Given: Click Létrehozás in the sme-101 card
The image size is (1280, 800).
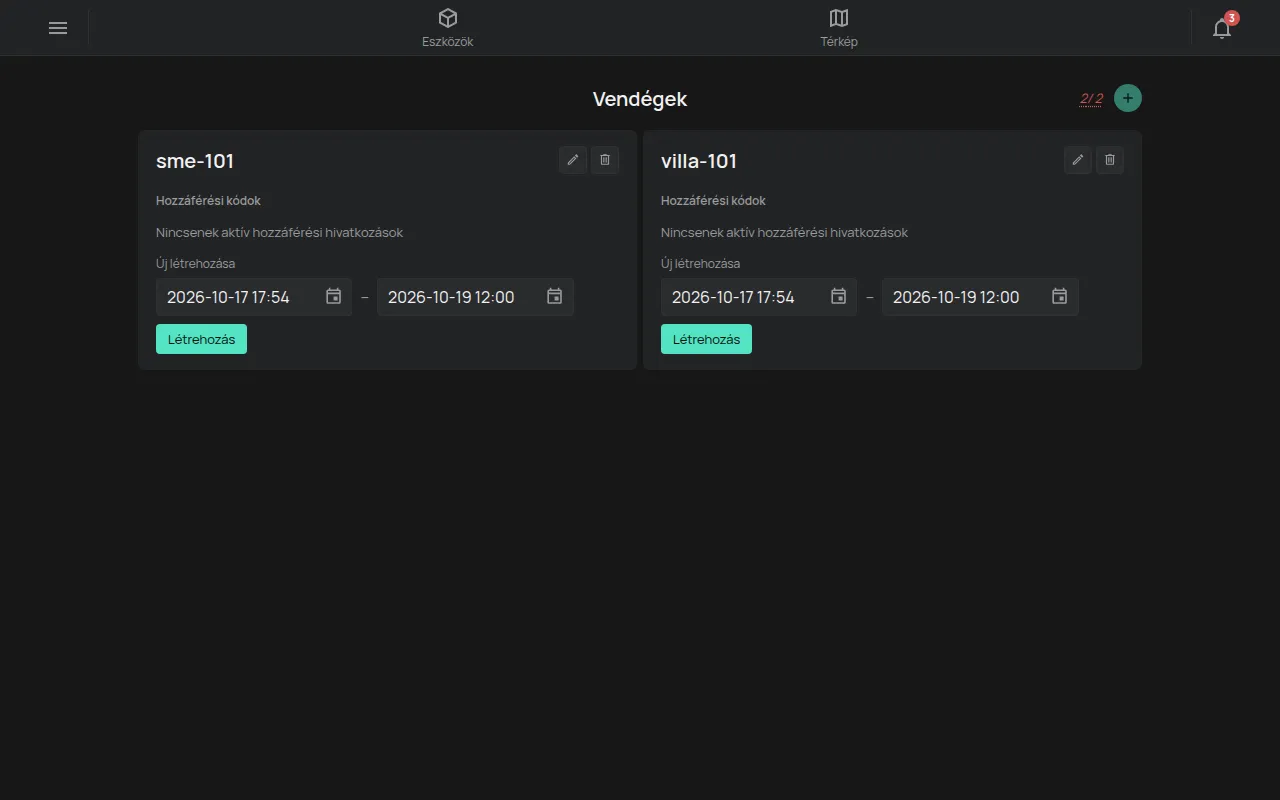Looking at the screenshot, I should [x=201, y=339].
